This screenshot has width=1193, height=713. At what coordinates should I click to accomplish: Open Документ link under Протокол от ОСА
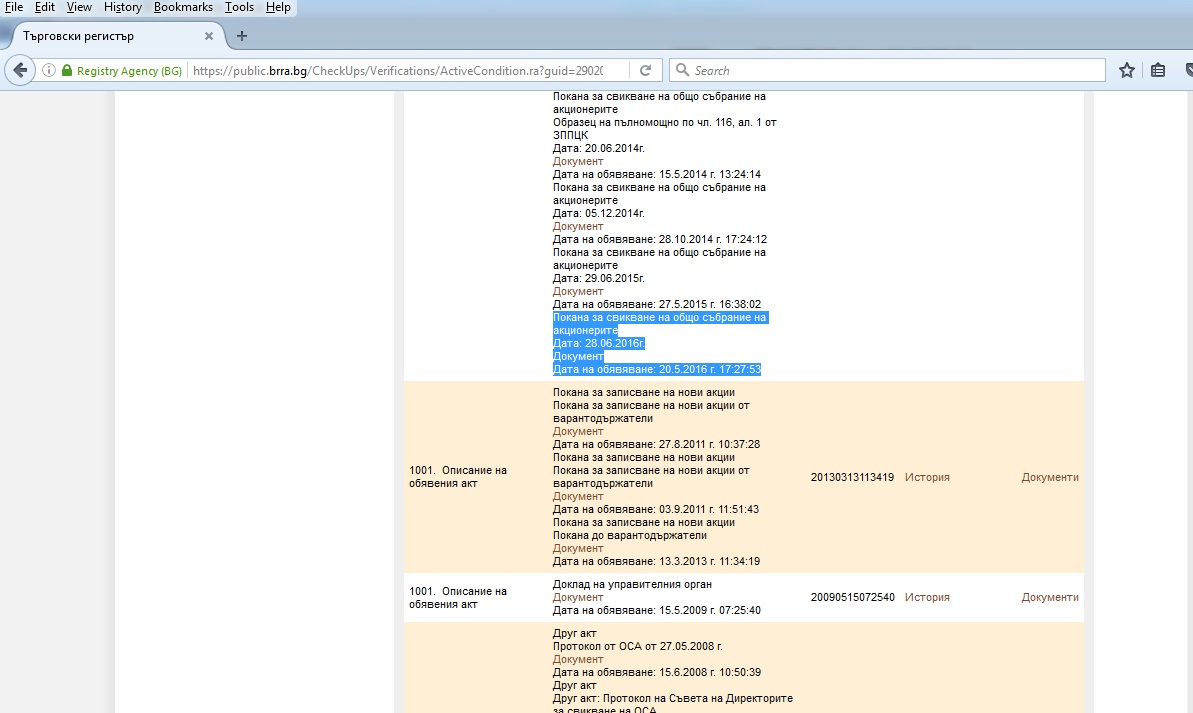[577, 659]
